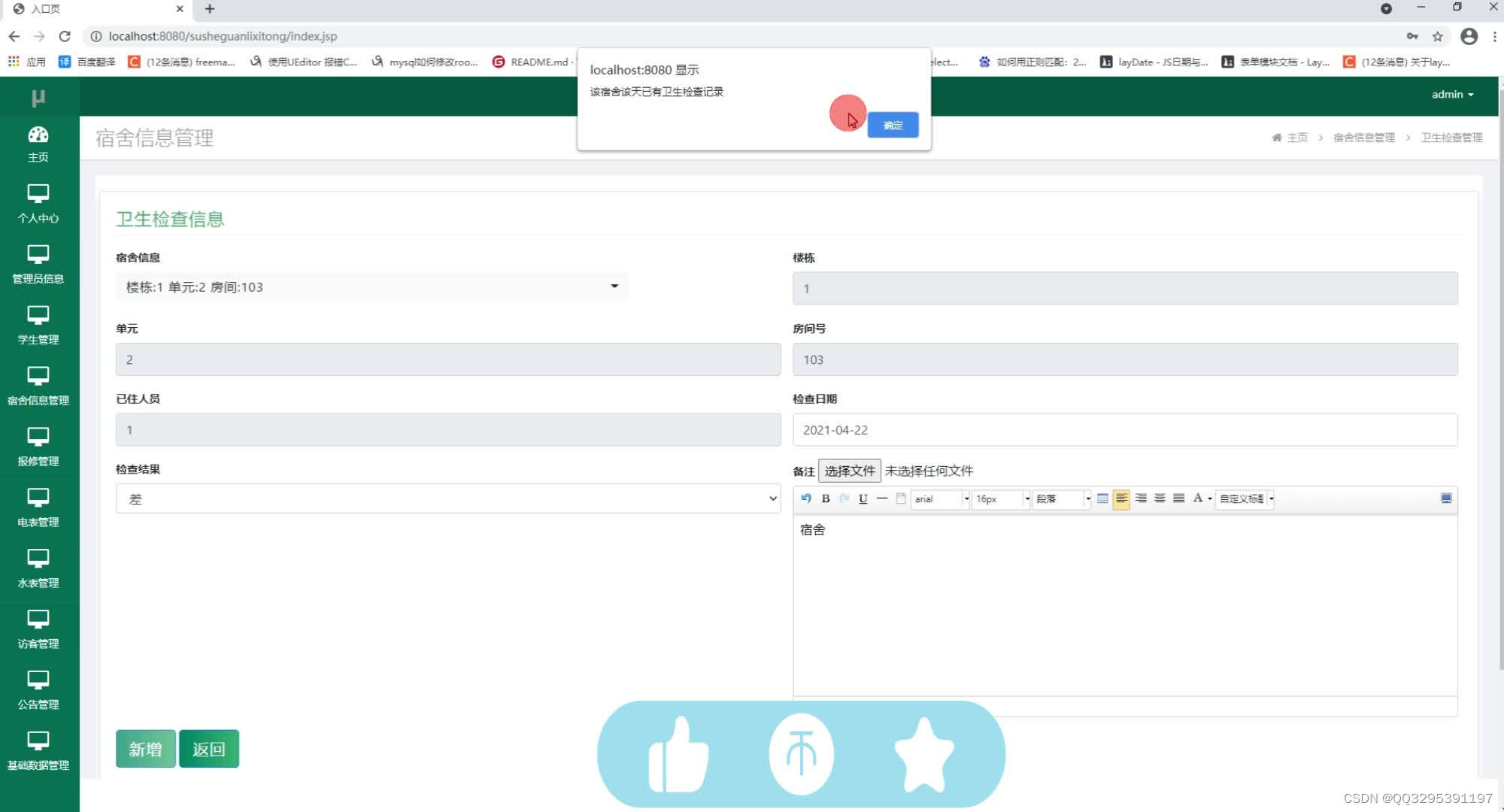
Task: Open the Chrome three-dot menu
Action: click(x=1495, y=36)
